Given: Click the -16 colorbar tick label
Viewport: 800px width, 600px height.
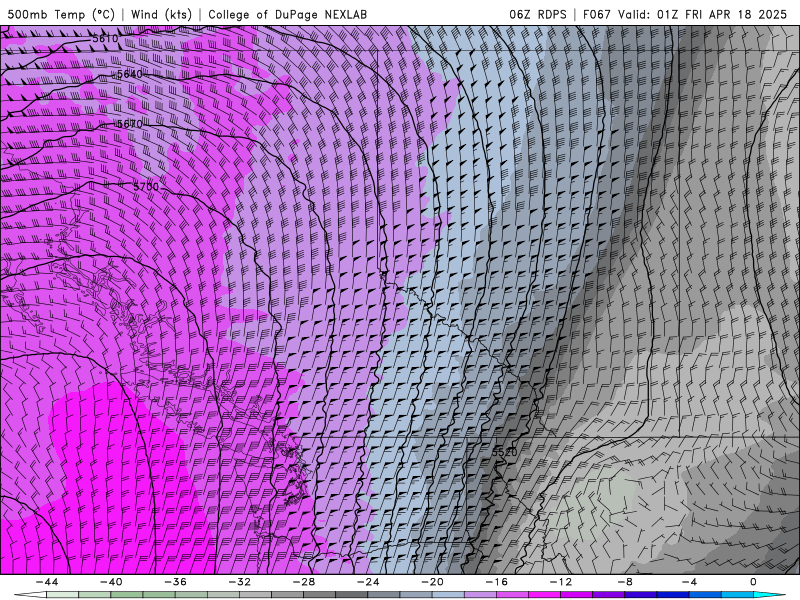Looking at the screenshot, I should (x=496, y=582).
